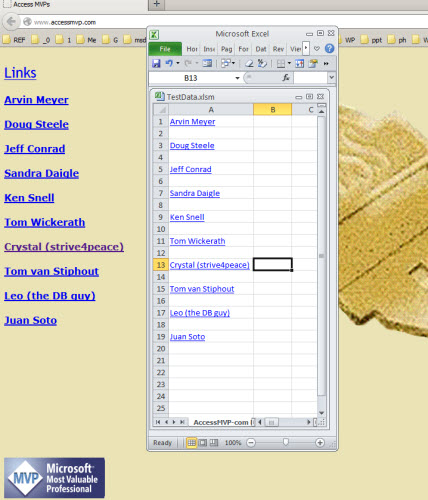The height and width of the screenshot is (500, 428).
Task: Click the Name Box showing B13
Action: (191, 78)
